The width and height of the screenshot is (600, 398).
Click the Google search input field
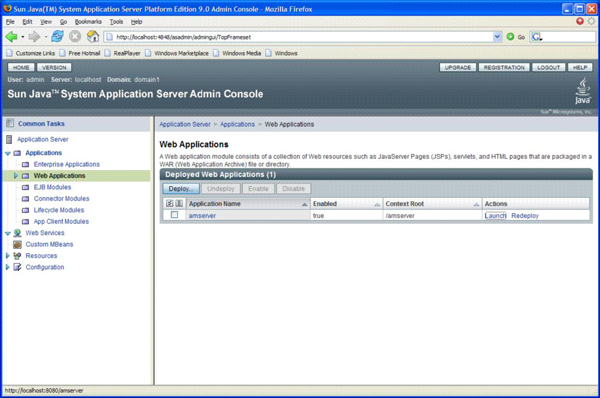tap(569, 37)
